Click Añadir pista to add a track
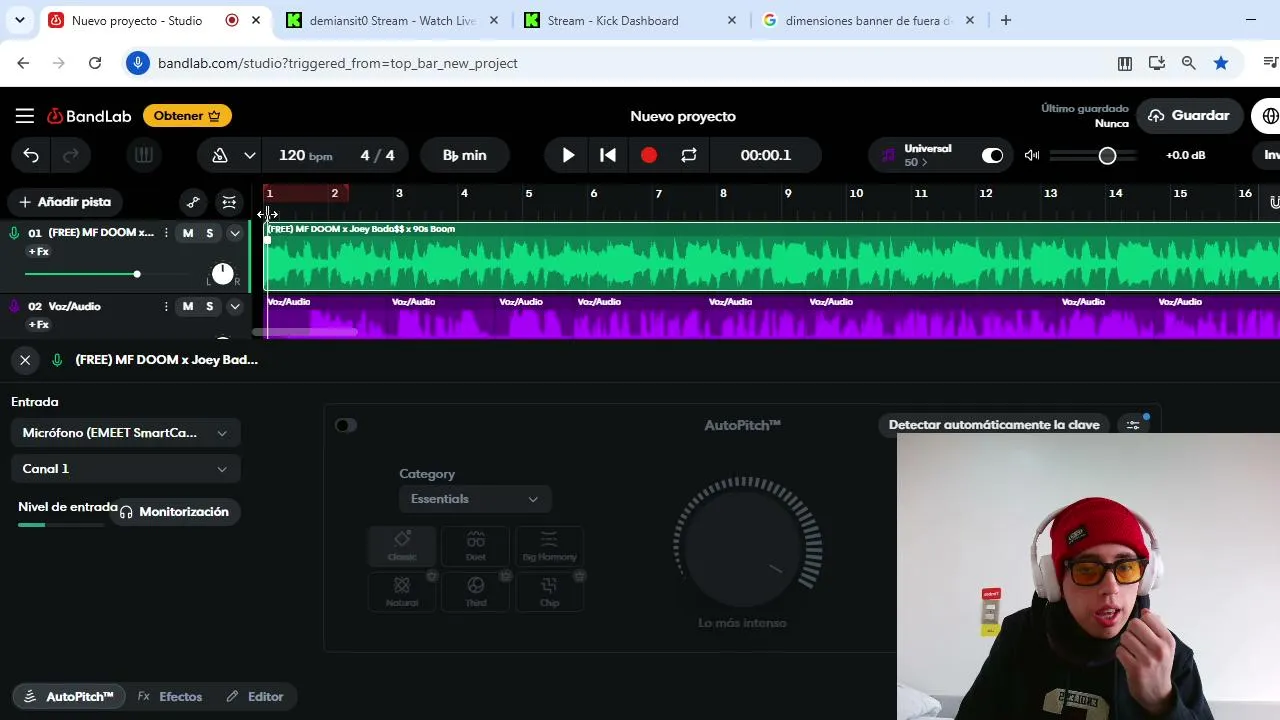1280x720 pixels. point(65,202)
